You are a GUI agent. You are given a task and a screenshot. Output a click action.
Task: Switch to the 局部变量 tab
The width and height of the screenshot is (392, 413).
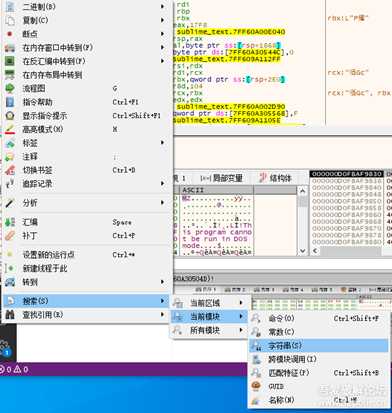(221, 178)
